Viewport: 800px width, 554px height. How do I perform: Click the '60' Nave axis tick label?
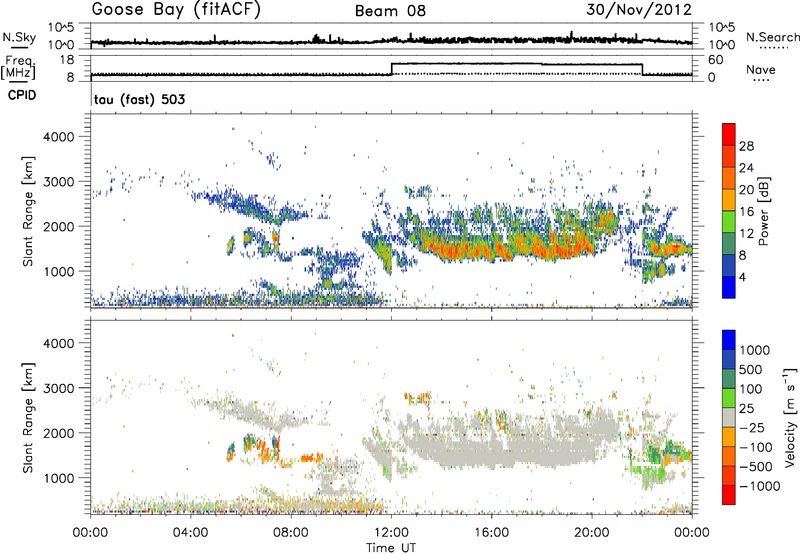click(x=716, y=60)
